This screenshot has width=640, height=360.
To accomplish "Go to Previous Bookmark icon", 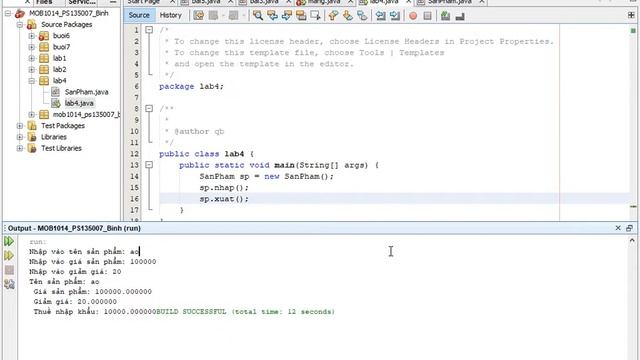I will pos(333,16).
